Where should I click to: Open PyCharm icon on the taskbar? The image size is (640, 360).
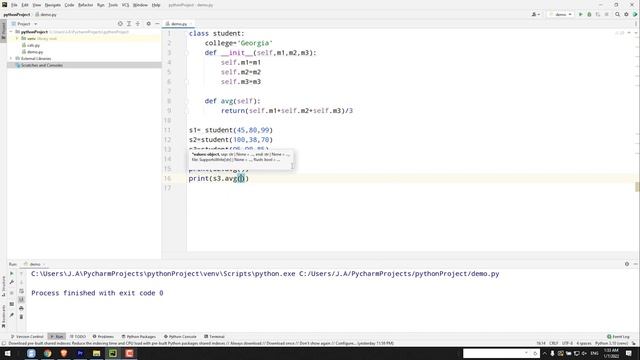click(113, 353)
